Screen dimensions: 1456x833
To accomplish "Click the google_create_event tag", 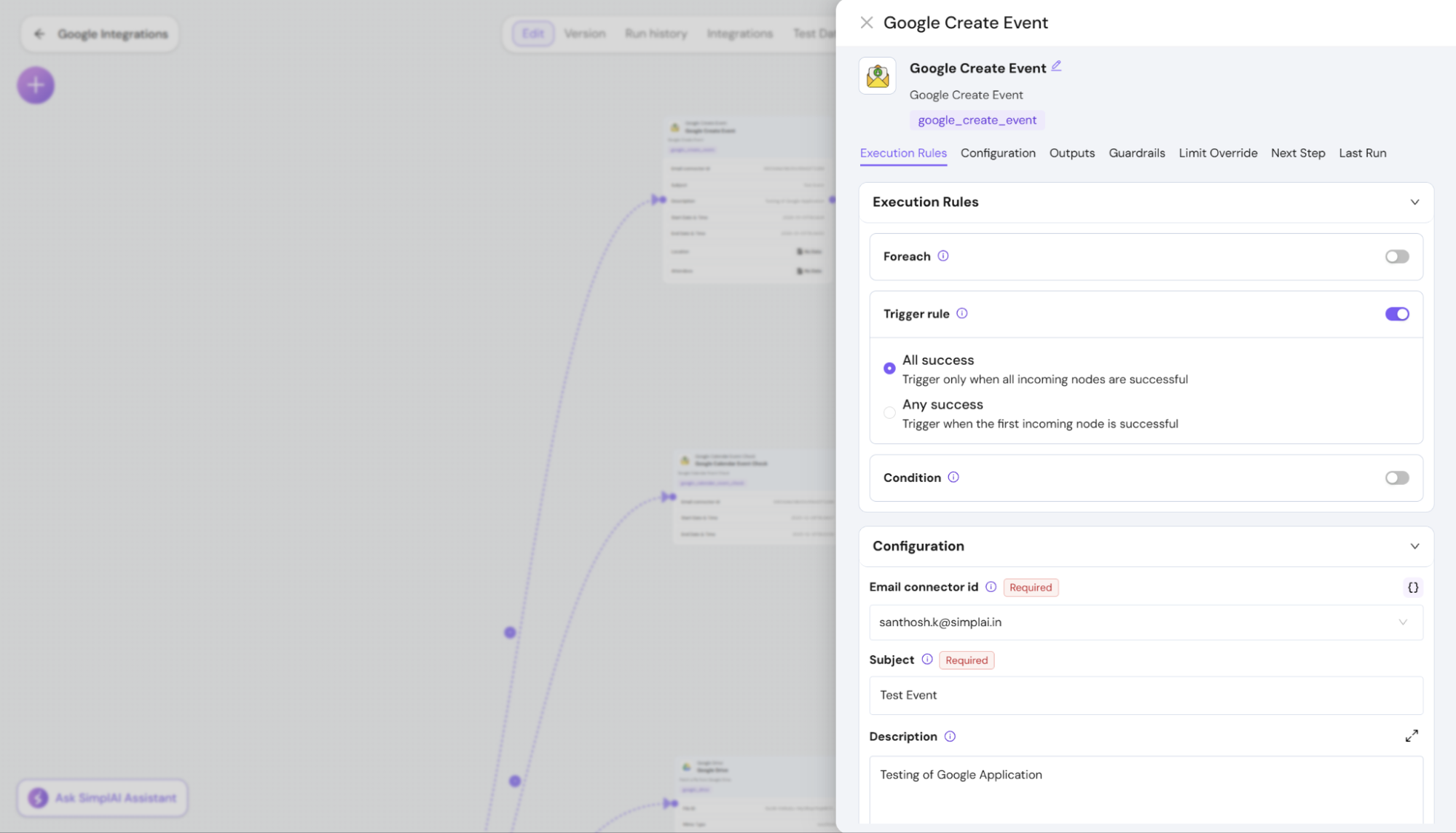I will point(977,120).
